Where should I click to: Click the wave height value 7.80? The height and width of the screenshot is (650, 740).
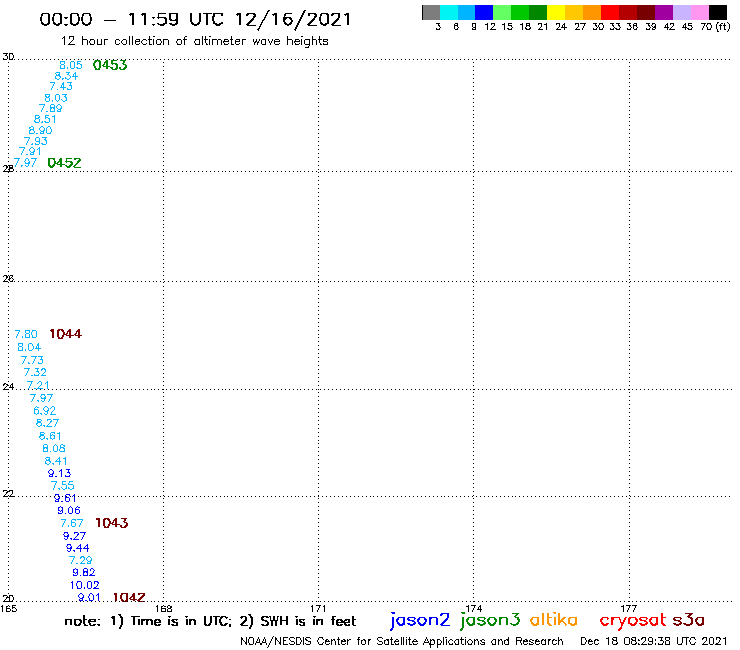point(26,334)
